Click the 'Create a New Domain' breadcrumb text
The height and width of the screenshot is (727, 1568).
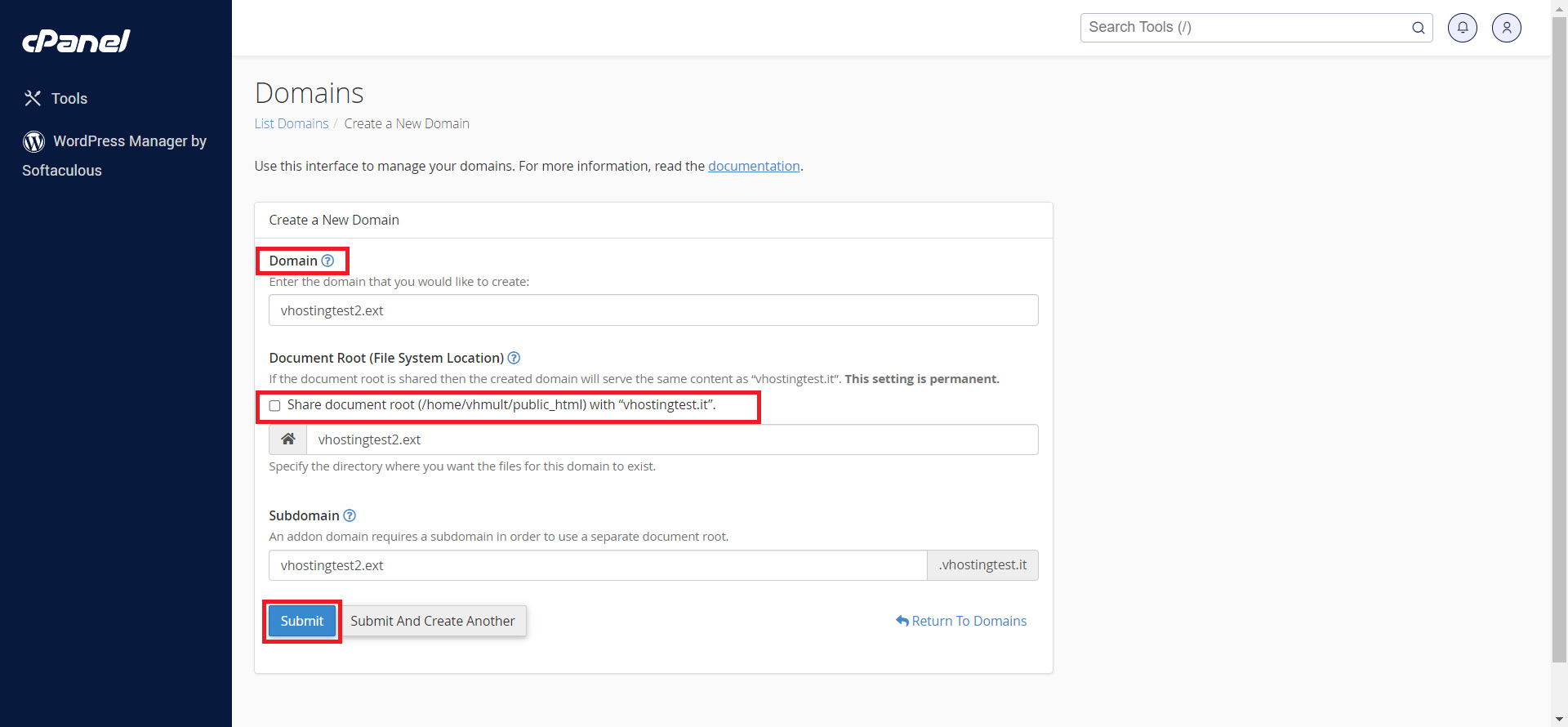tap(407, 123)
